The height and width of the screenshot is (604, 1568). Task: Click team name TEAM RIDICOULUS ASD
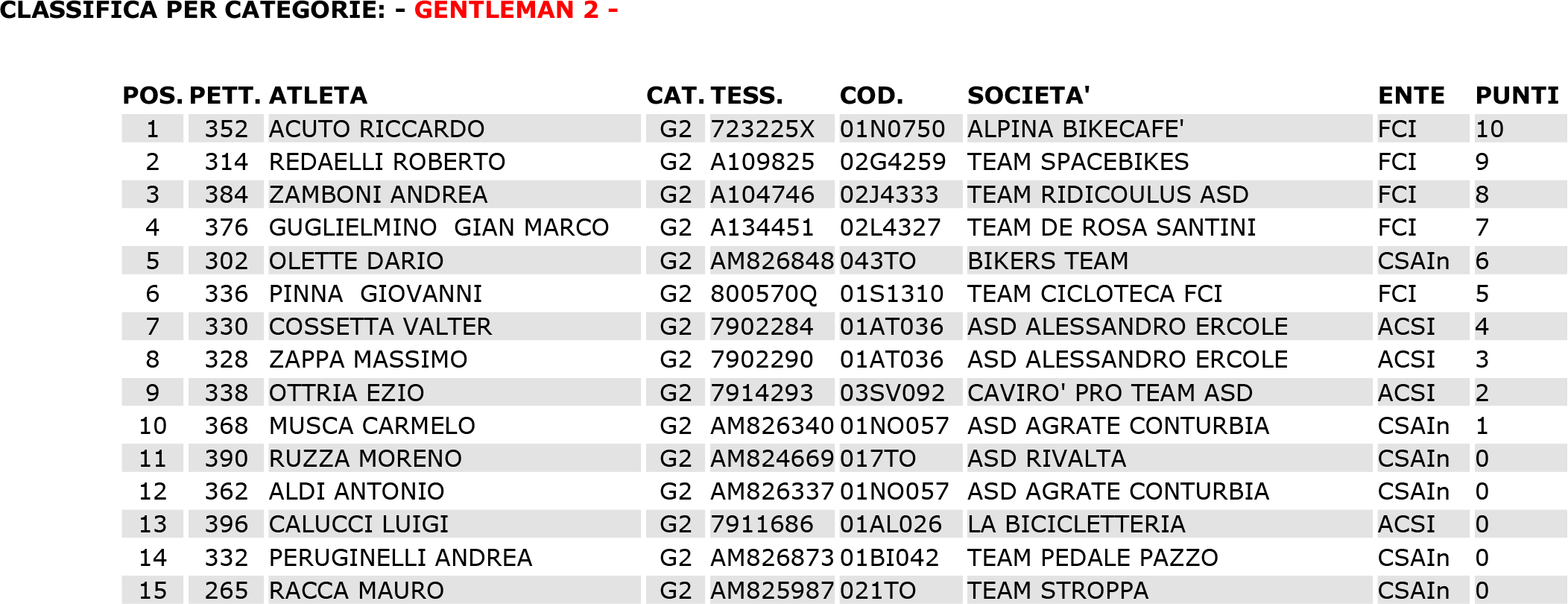pos(1107,195)
